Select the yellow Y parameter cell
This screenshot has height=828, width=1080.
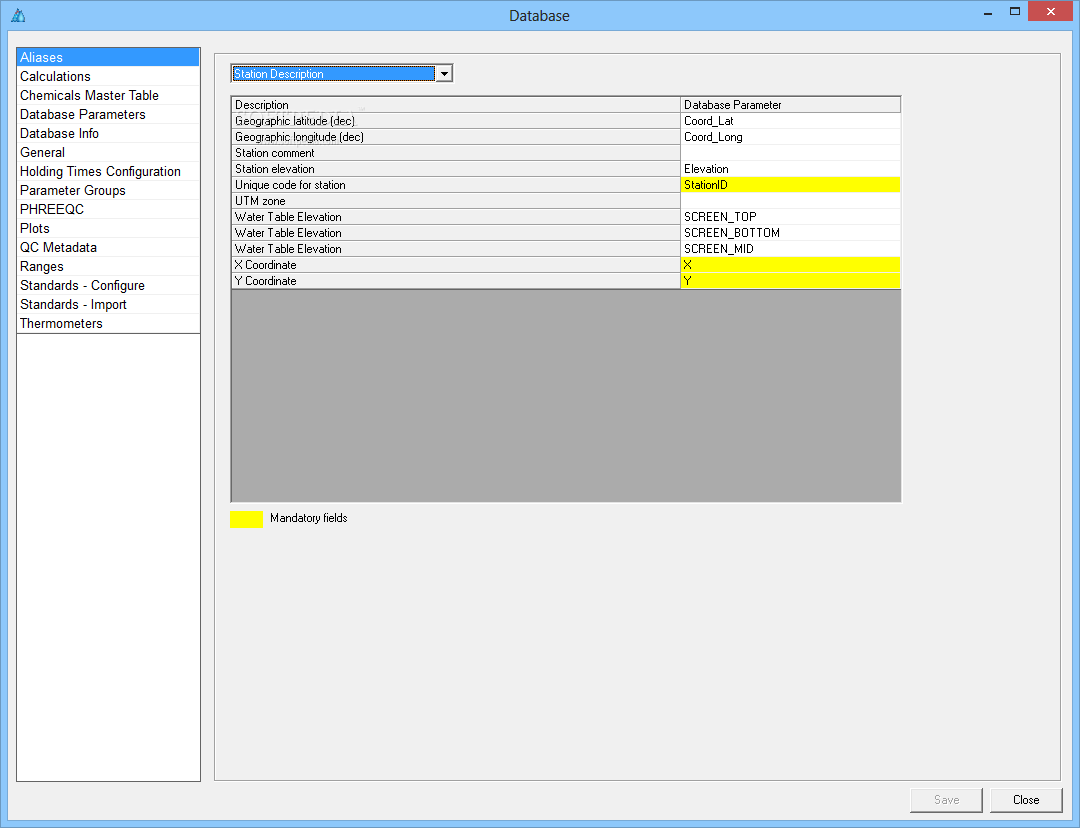pos(790,281)
